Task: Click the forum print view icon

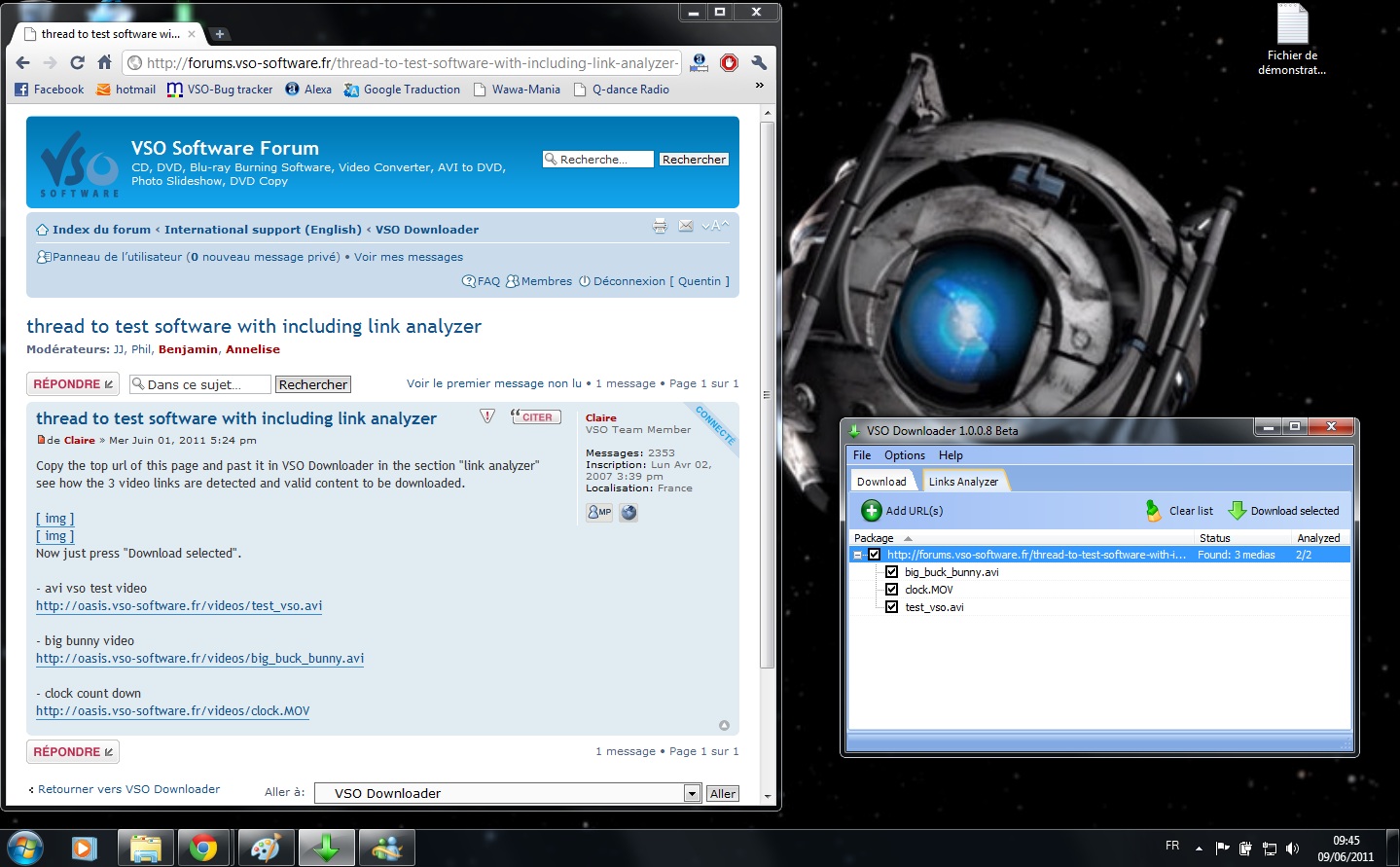Action: coord(660,226)
